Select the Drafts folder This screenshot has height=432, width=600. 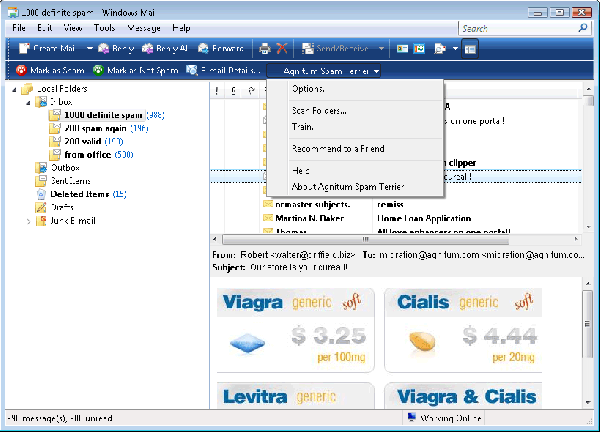(x=55, y=207)
